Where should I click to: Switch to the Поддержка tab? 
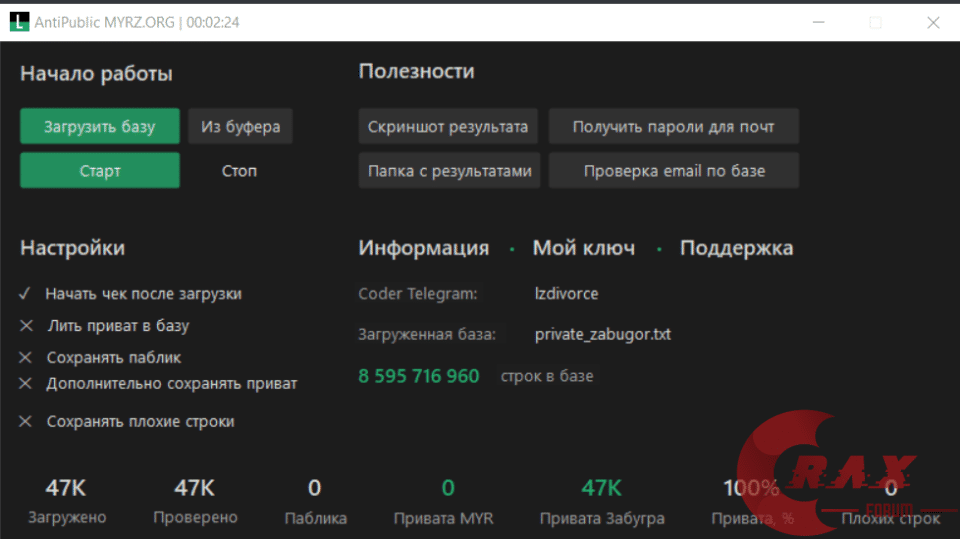click(x=737, y=248)
